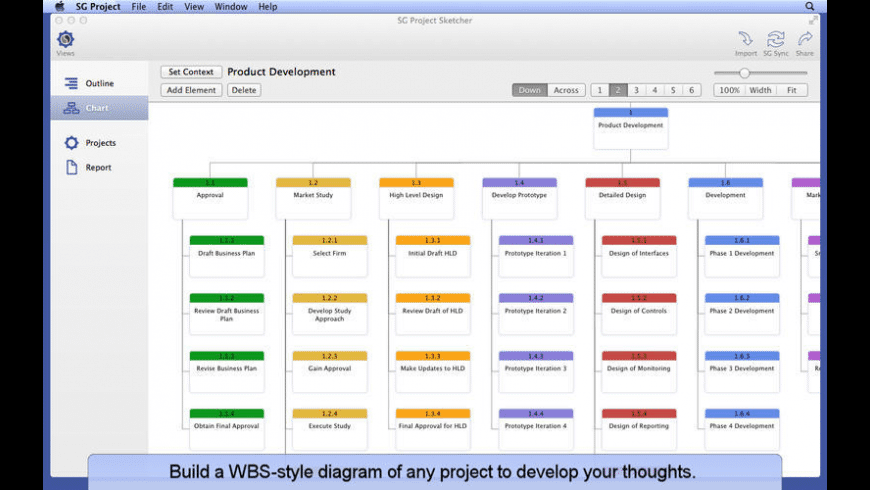The width and height of the screenshot is (870, 490).
Task: Open the SG Project menu
Action: [x=98, y=7]
